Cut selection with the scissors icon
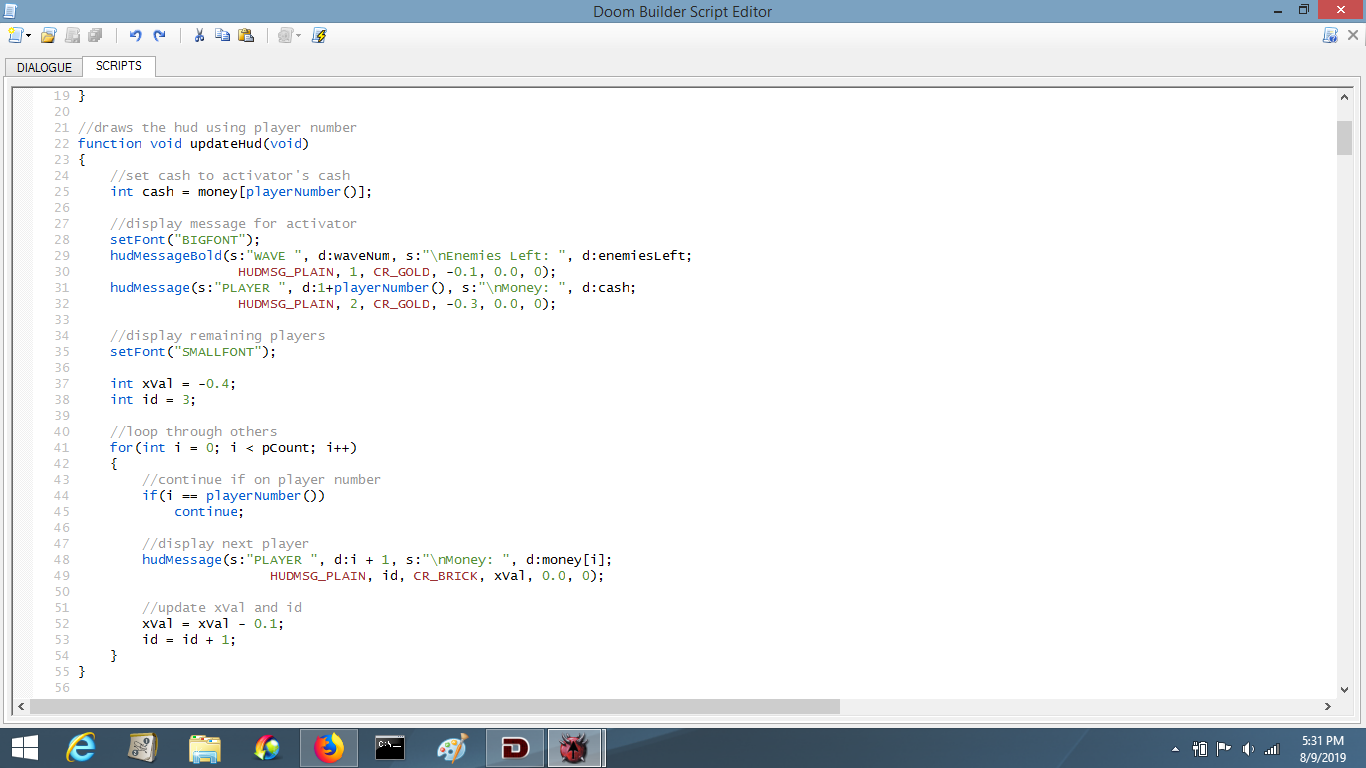 coord(199,35)
